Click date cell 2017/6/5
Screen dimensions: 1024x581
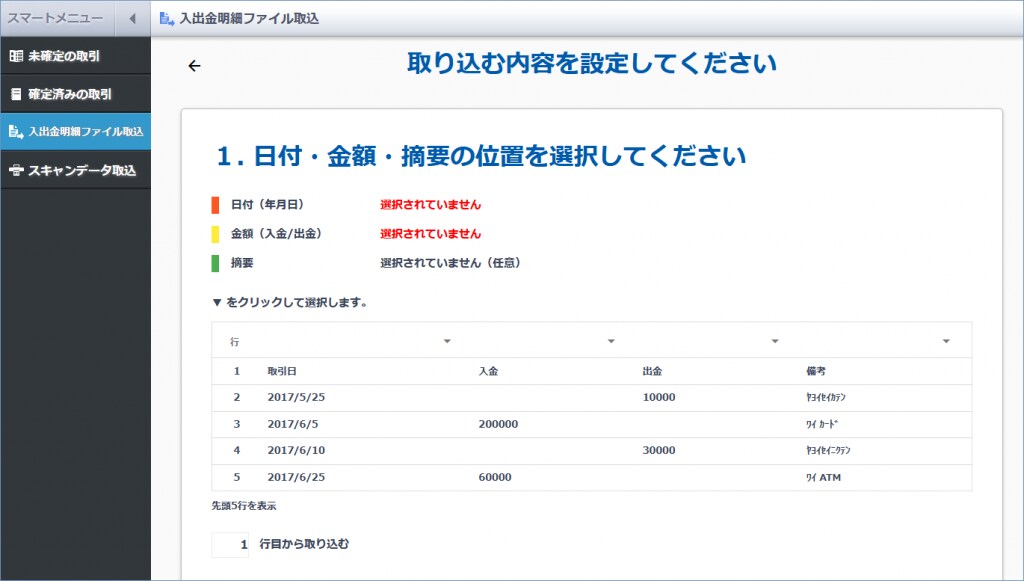[293, 424]
